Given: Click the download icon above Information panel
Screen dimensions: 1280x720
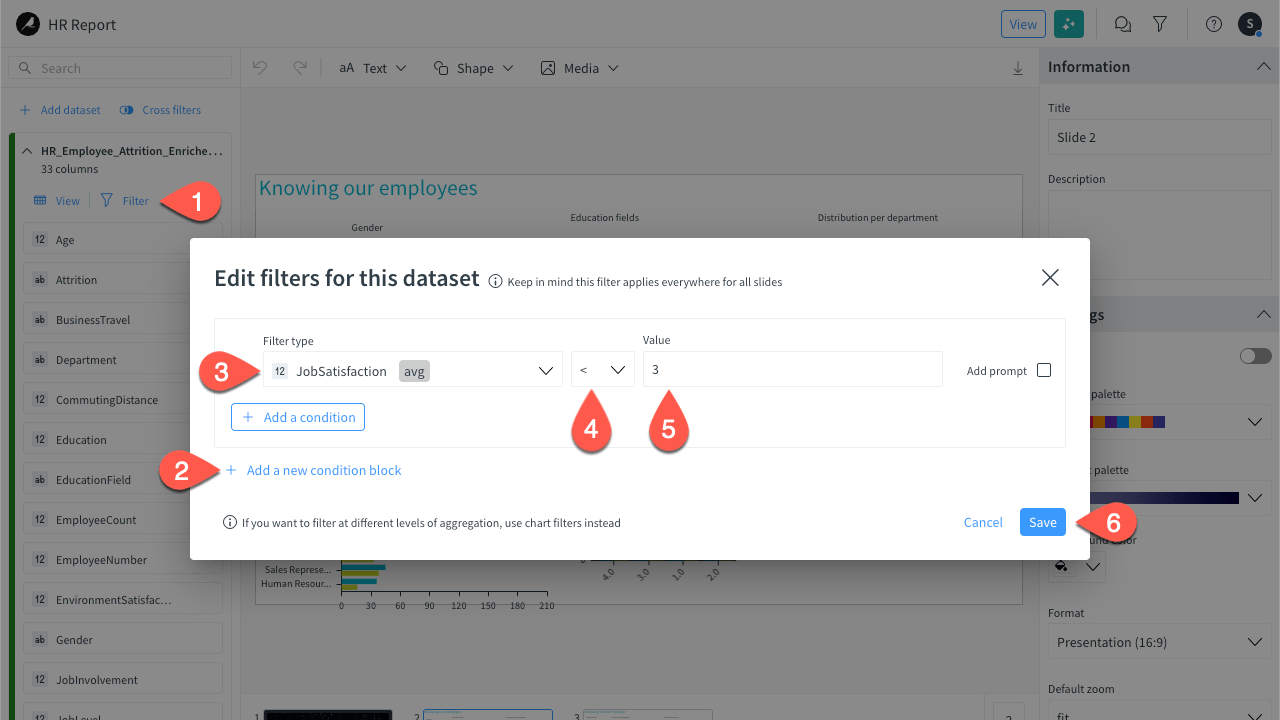Looking at the screenshot, I should [x=1018, y=67].
